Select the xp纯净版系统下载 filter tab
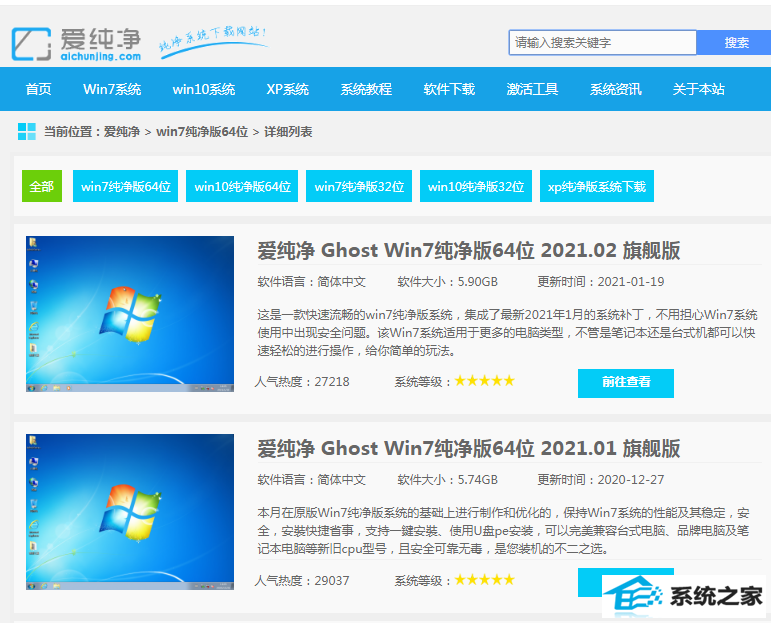This screenshot has height=623, width=771. [597, 186]
